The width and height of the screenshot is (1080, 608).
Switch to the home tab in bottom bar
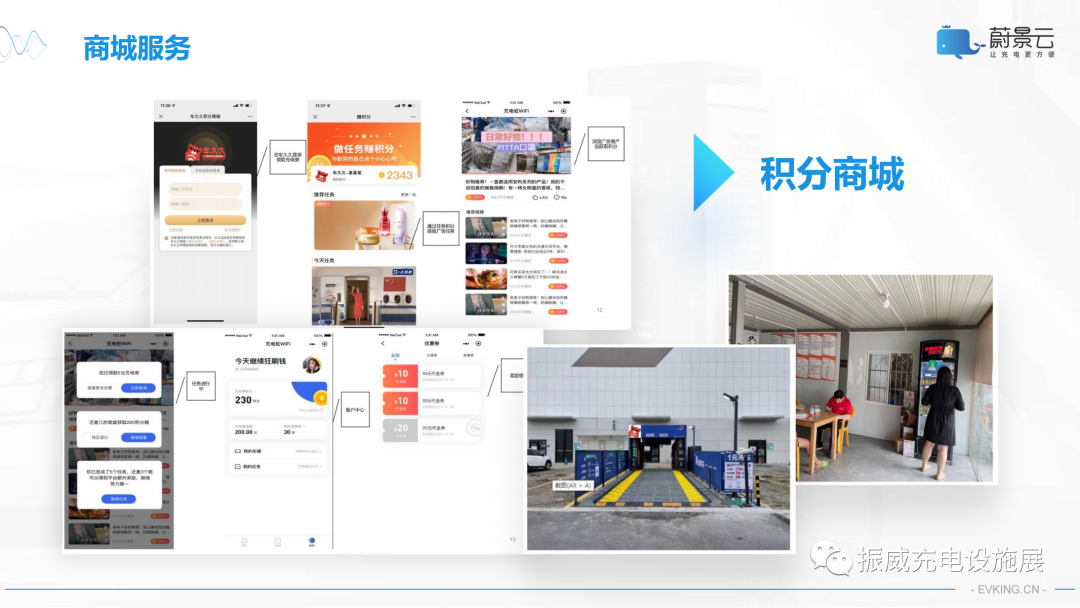(244, 542)
